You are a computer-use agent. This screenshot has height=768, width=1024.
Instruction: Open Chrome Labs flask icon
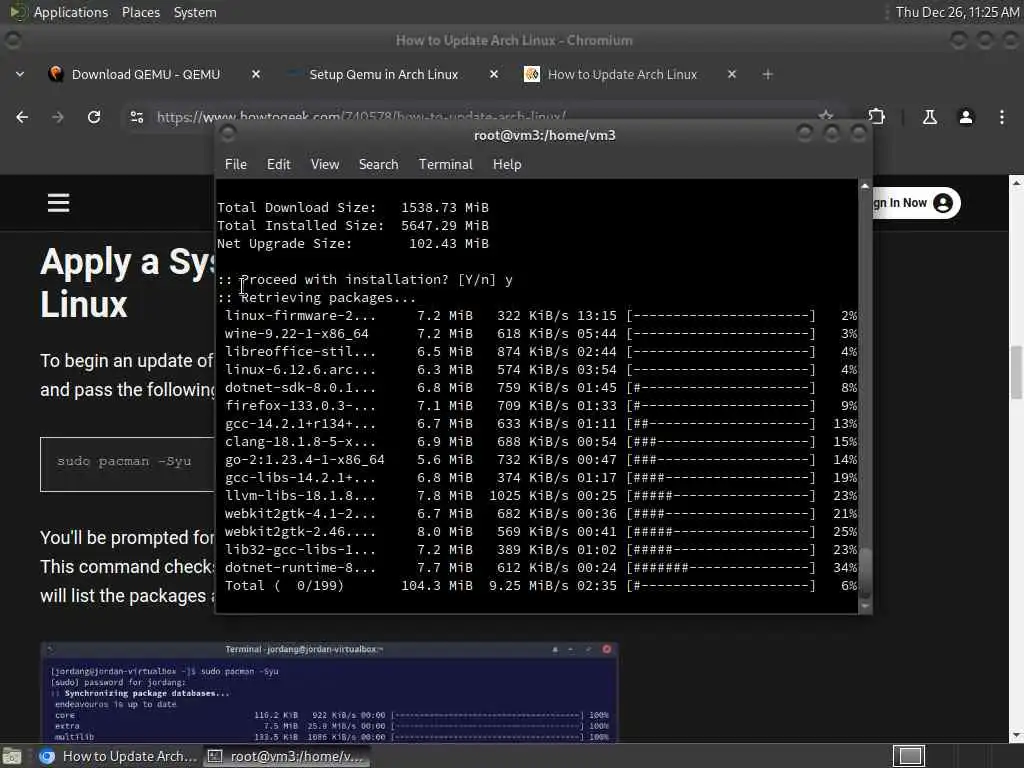[x=929, y=117]
